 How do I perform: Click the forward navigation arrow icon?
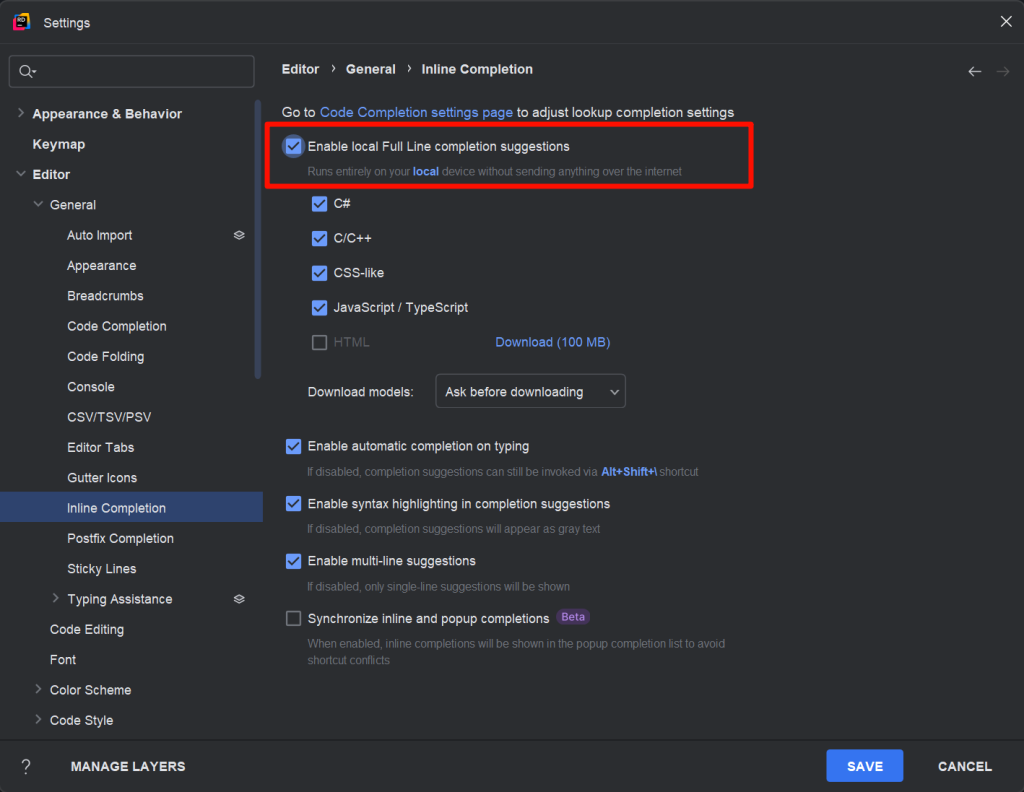pyautogui.click(x=1003, y=71)
